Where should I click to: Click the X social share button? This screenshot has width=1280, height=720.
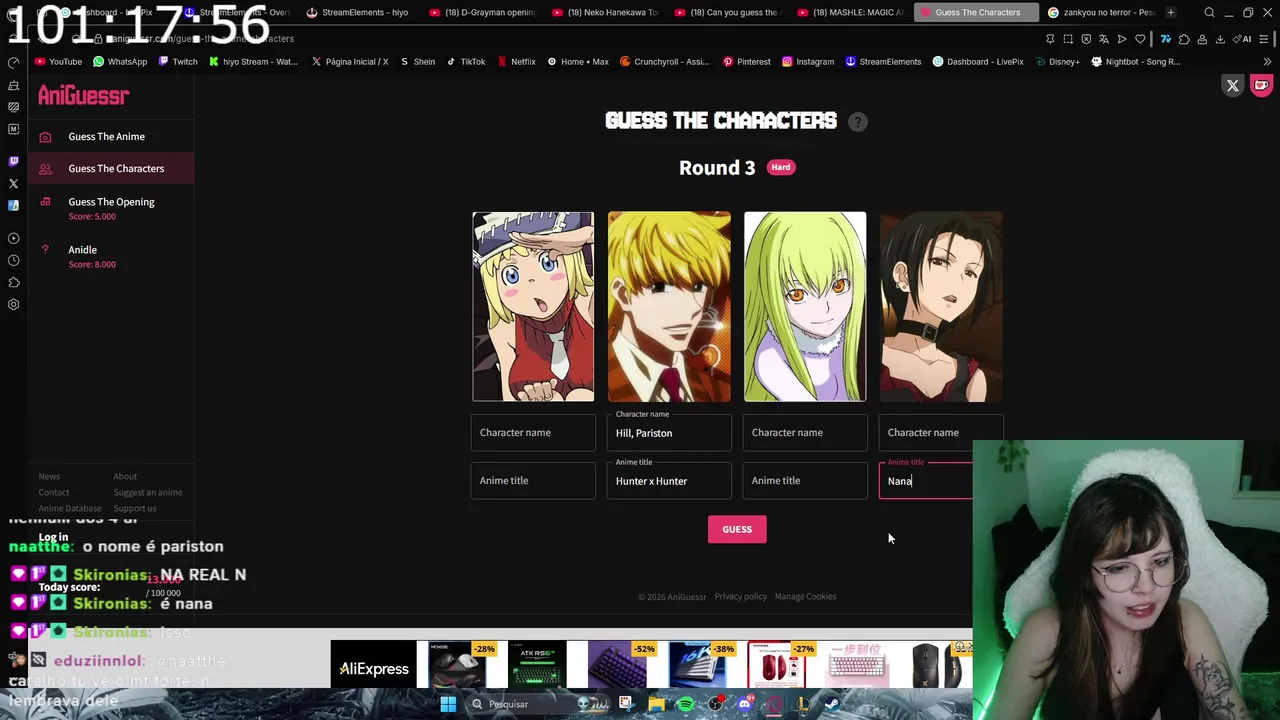point(1233,86)
